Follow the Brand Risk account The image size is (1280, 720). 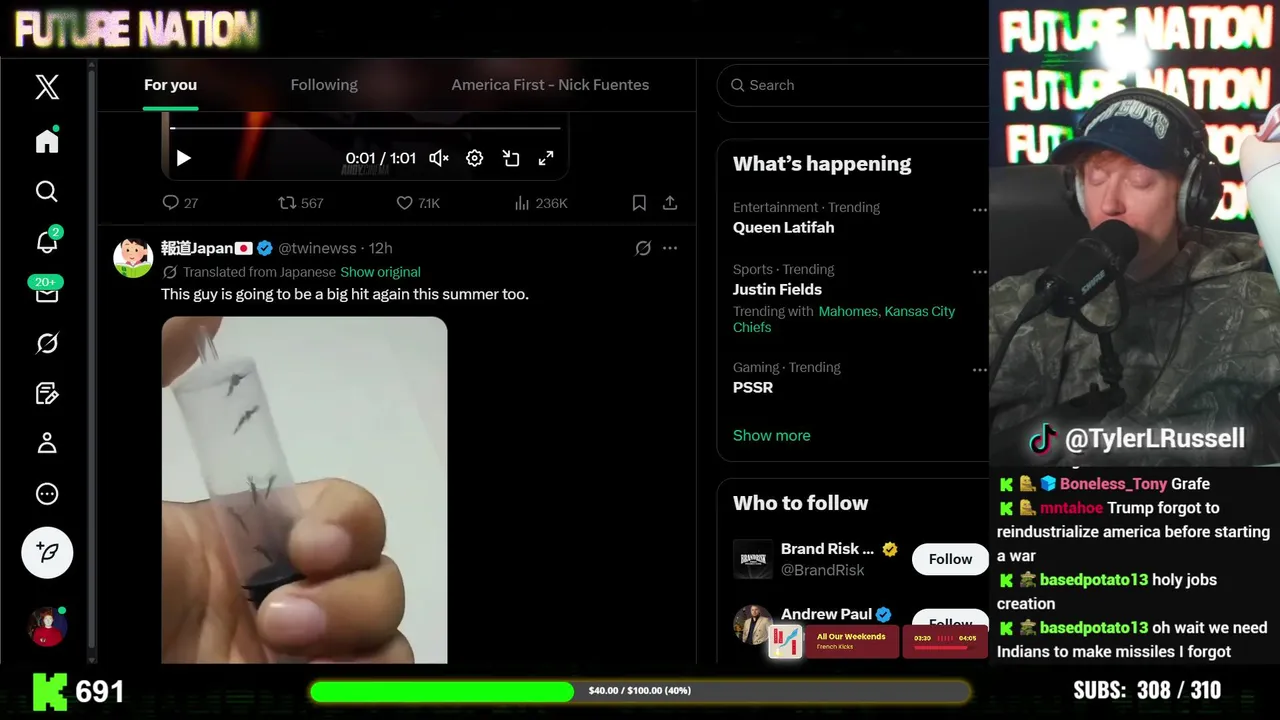(x=950, y=559)
